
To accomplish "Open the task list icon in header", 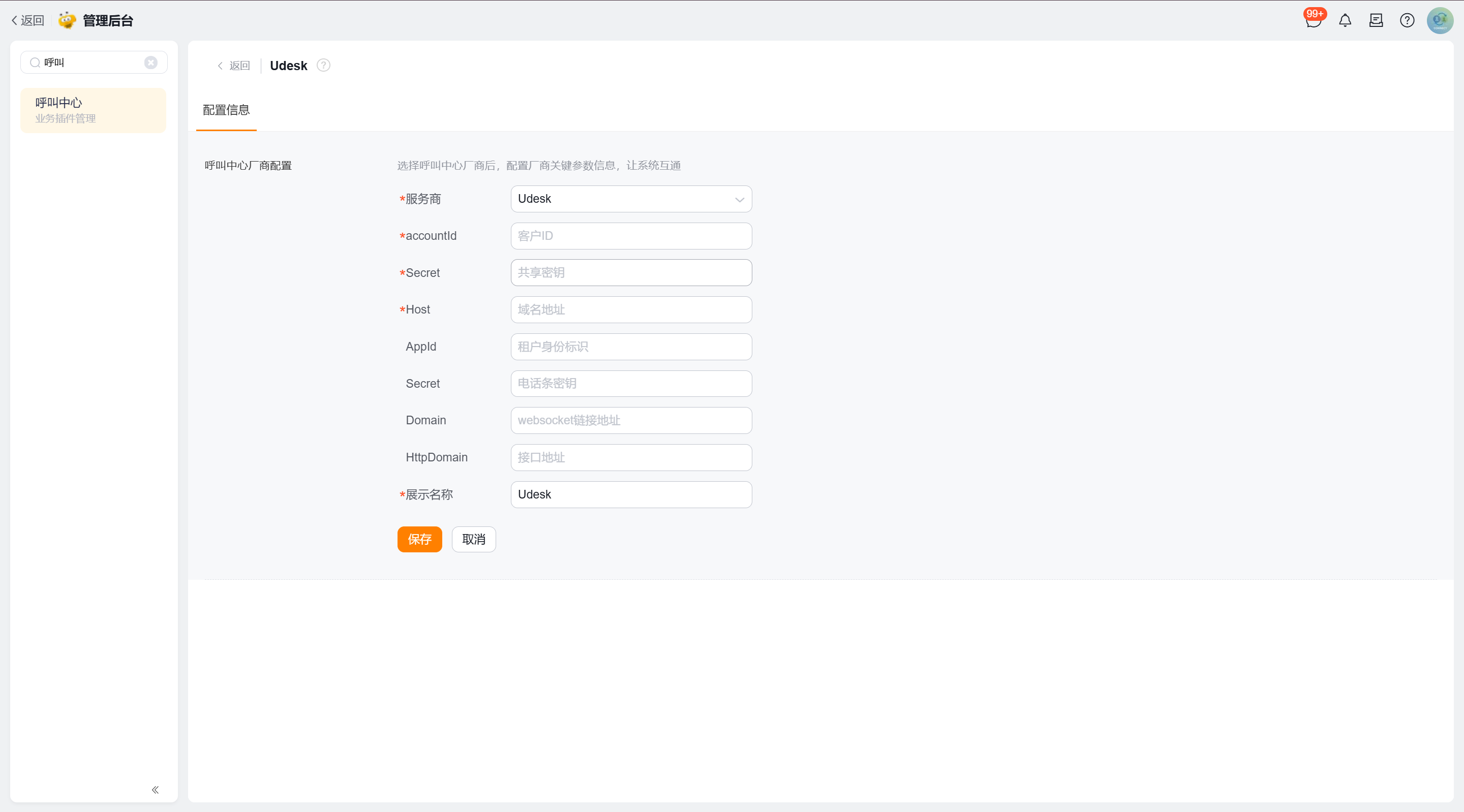I will pos(1376,20).
